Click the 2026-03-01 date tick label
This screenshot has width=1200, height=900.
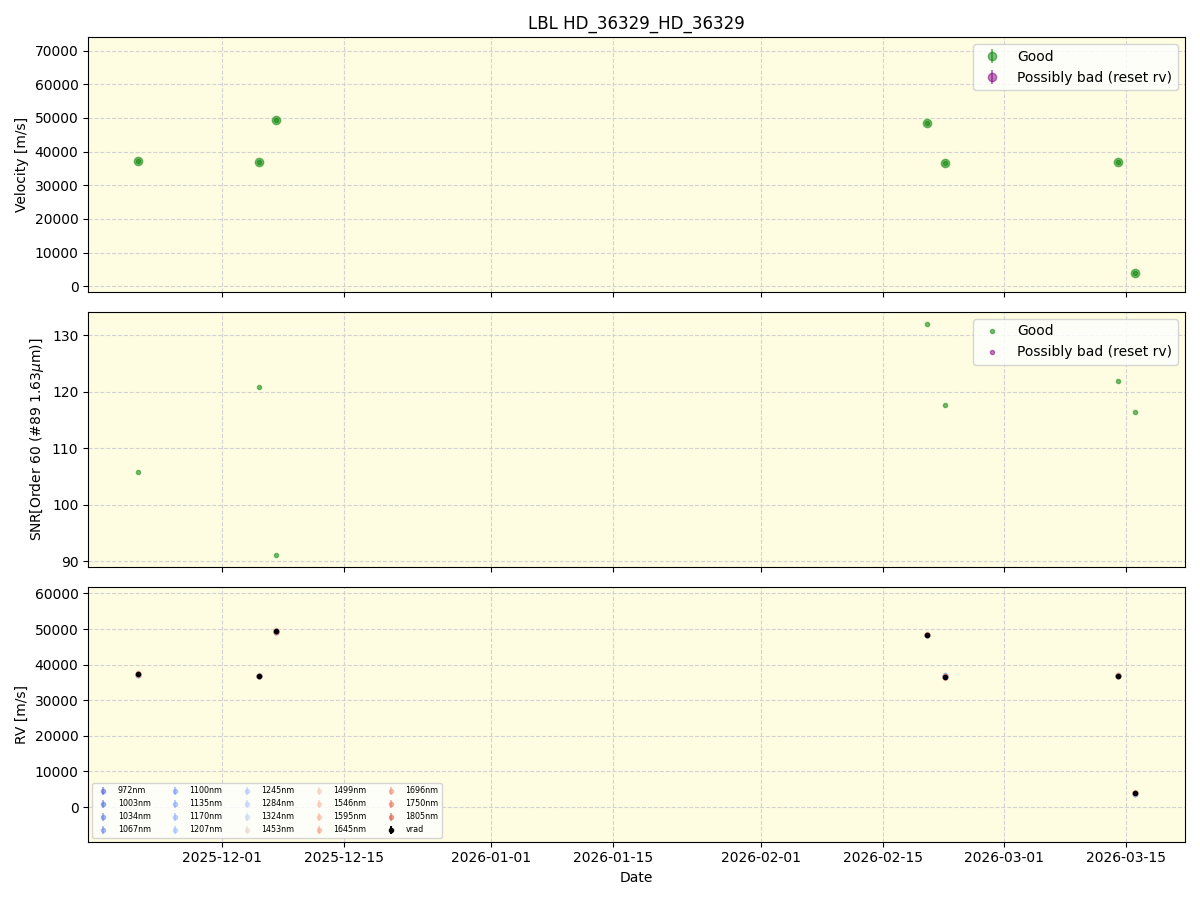1004,857
